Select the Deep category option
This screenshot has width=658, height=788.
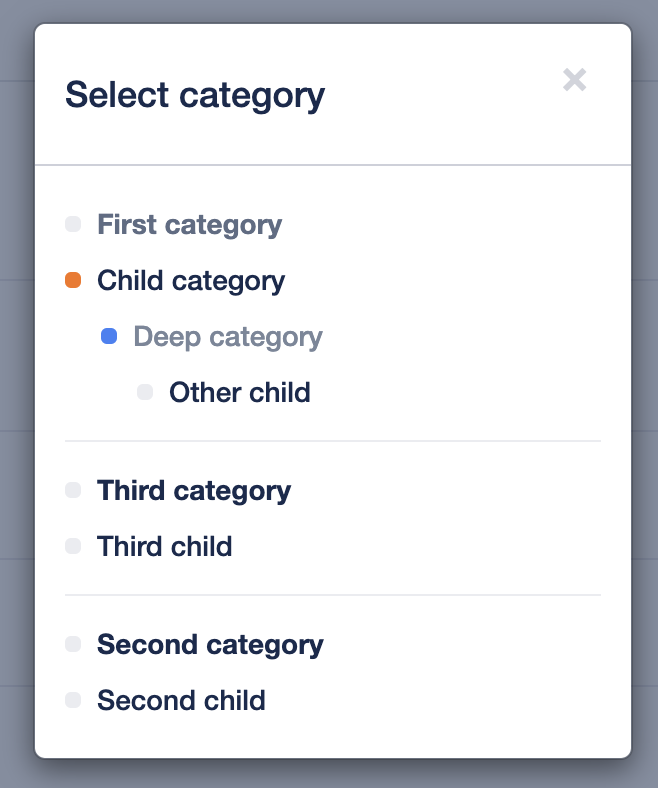228,337
